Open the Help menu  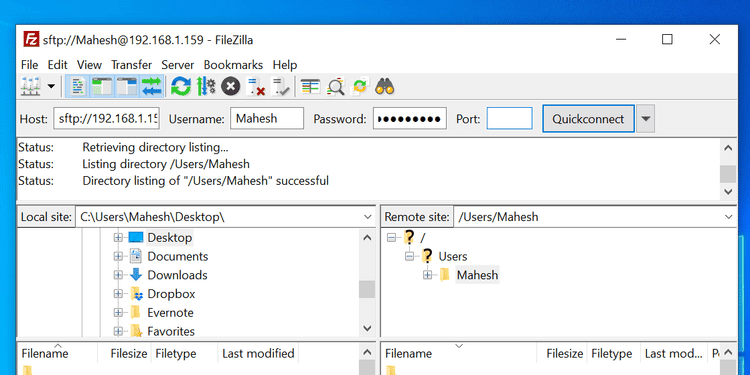click(285, 65)
